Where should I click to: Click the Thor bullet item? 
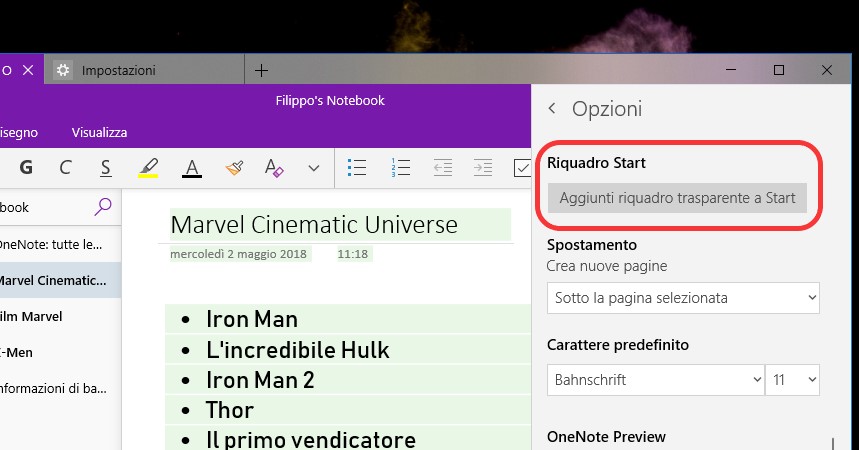[230, 410]
